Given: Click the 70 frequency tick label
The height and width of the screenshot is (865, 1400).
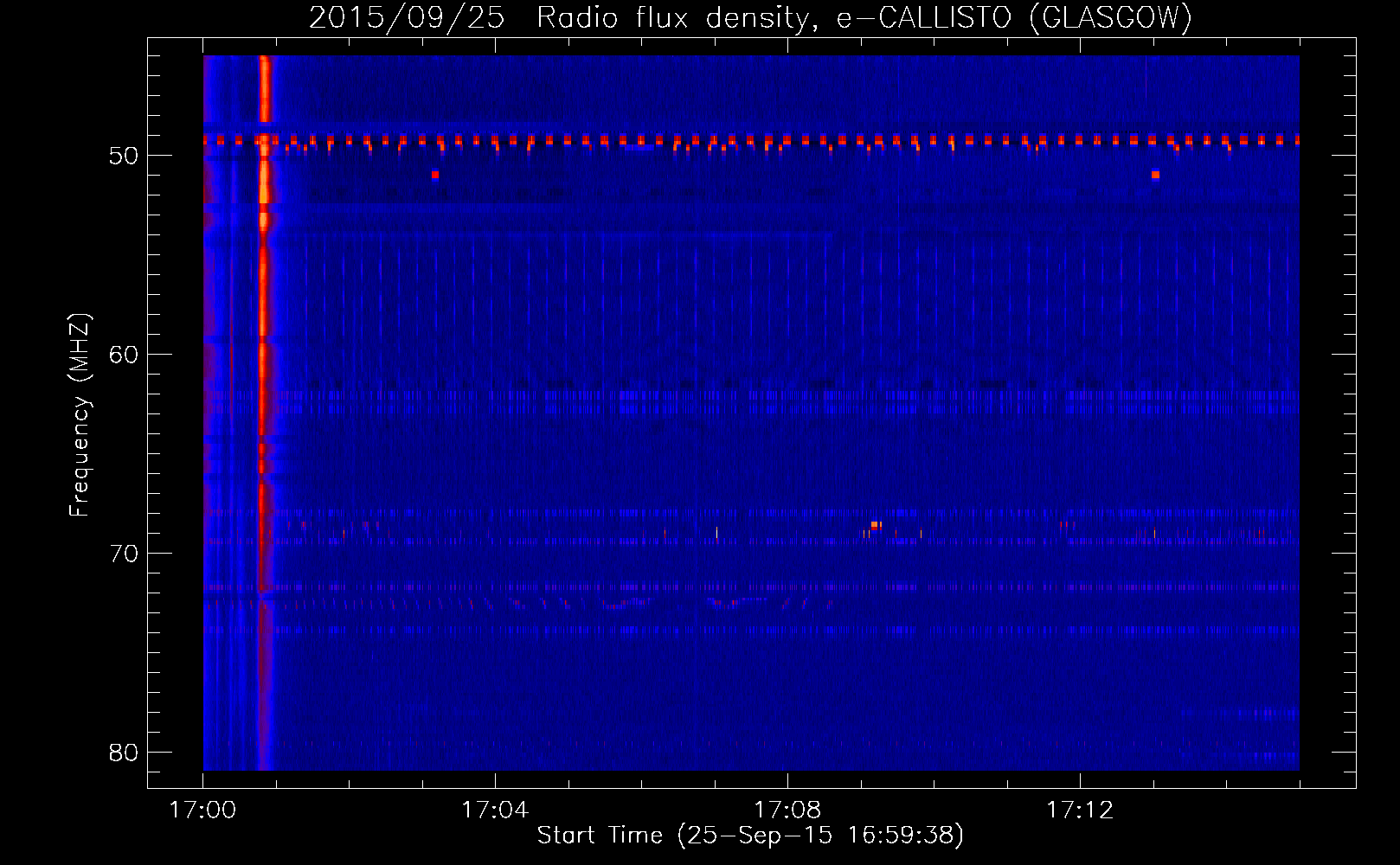Looking at the screenshot, I should pyautogui.click(x=124, y=554).
